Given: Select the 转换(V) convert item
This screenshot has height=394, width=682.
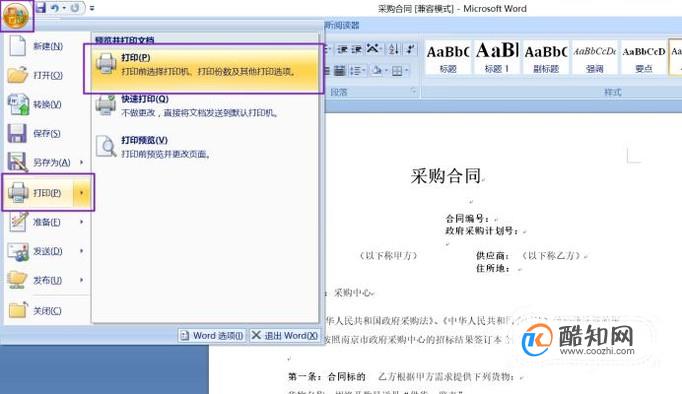Looking at the screenshot, I should 35,104.
